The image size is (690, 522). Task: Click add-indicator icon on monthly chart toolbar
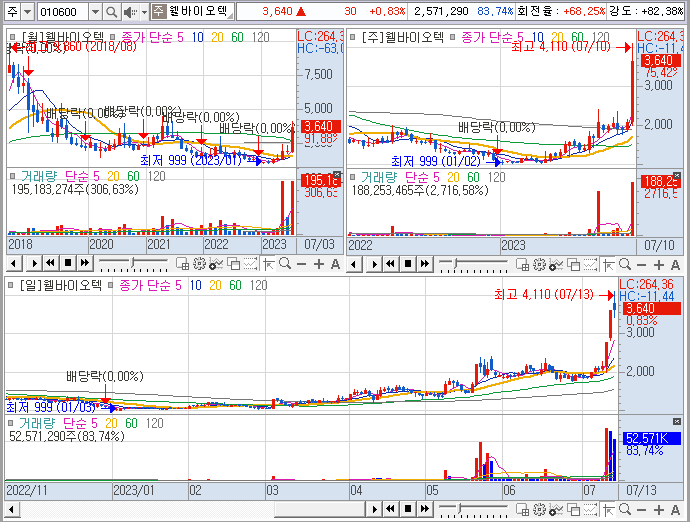tap(216, 264)
